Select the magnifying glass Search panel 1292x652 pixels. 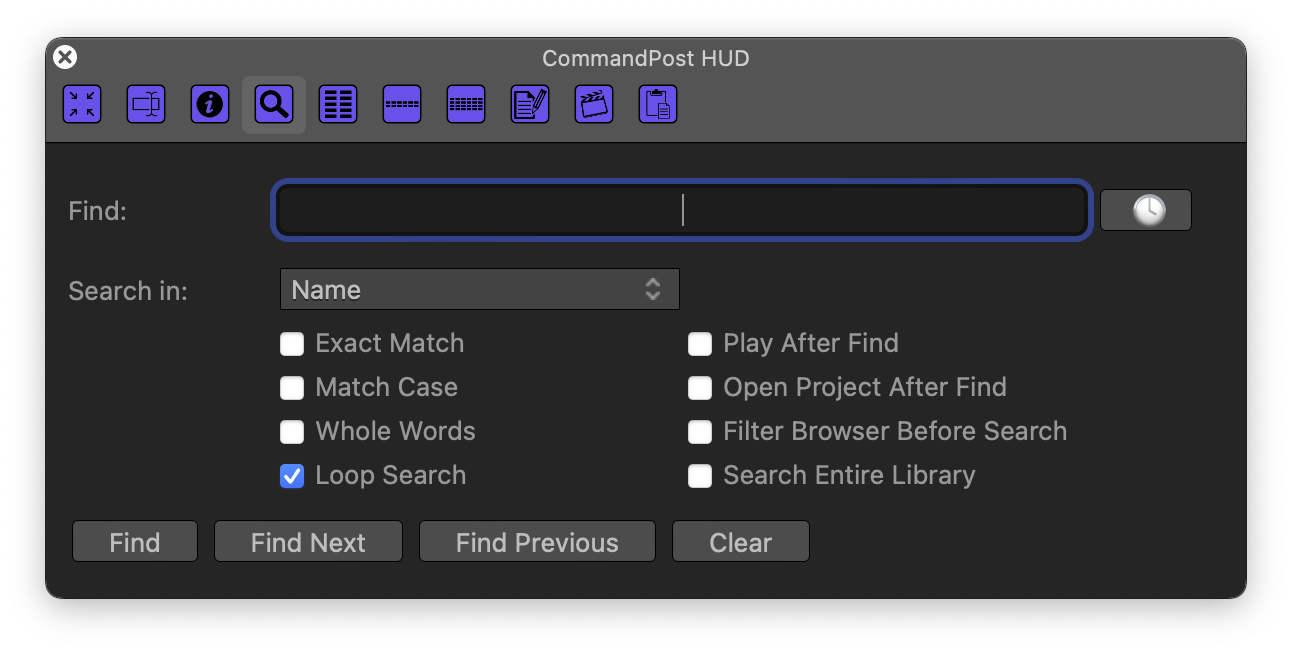tap(274, 104)
